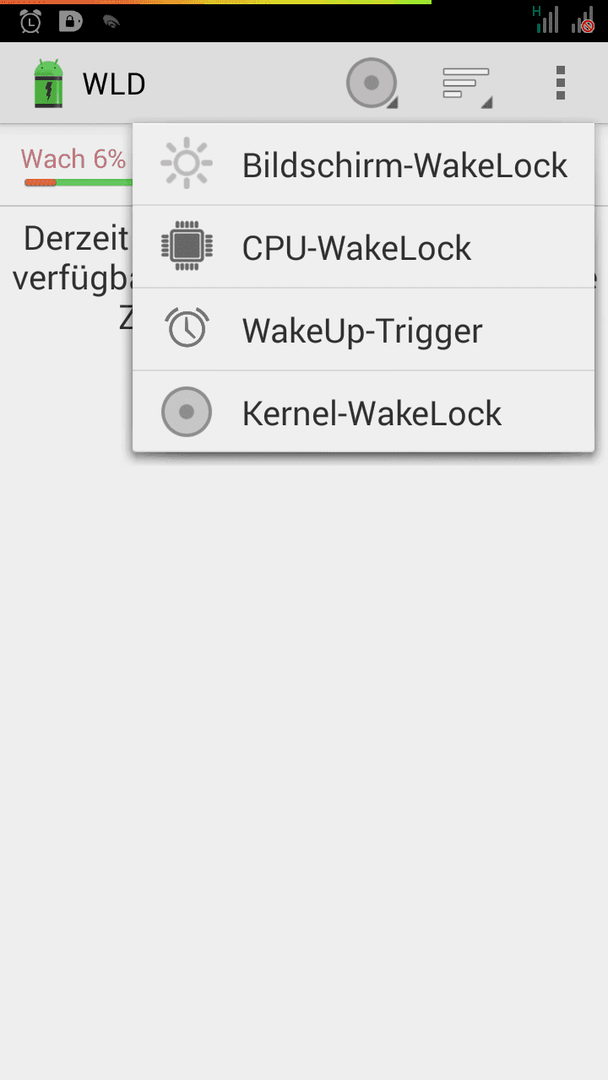The width and height of the screenshot is (608, 1080).
Task: Select WakeUp-Trigger option
Action: (364, 329)
